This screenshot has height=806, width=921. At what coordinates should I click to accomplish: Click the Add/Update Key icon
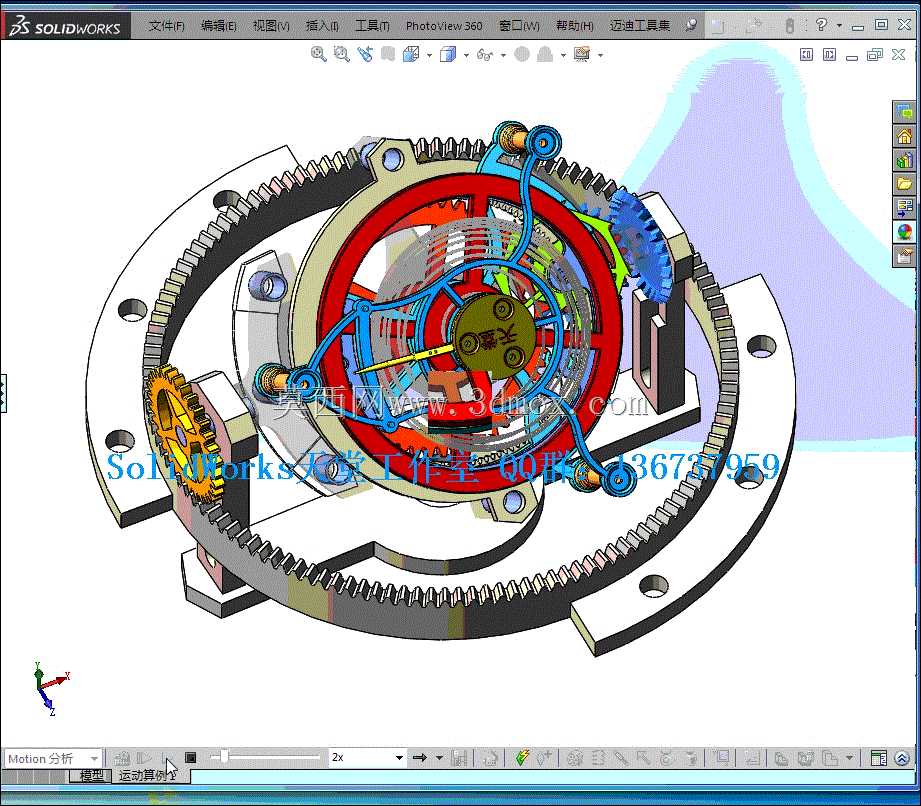[x=544, y=758]
